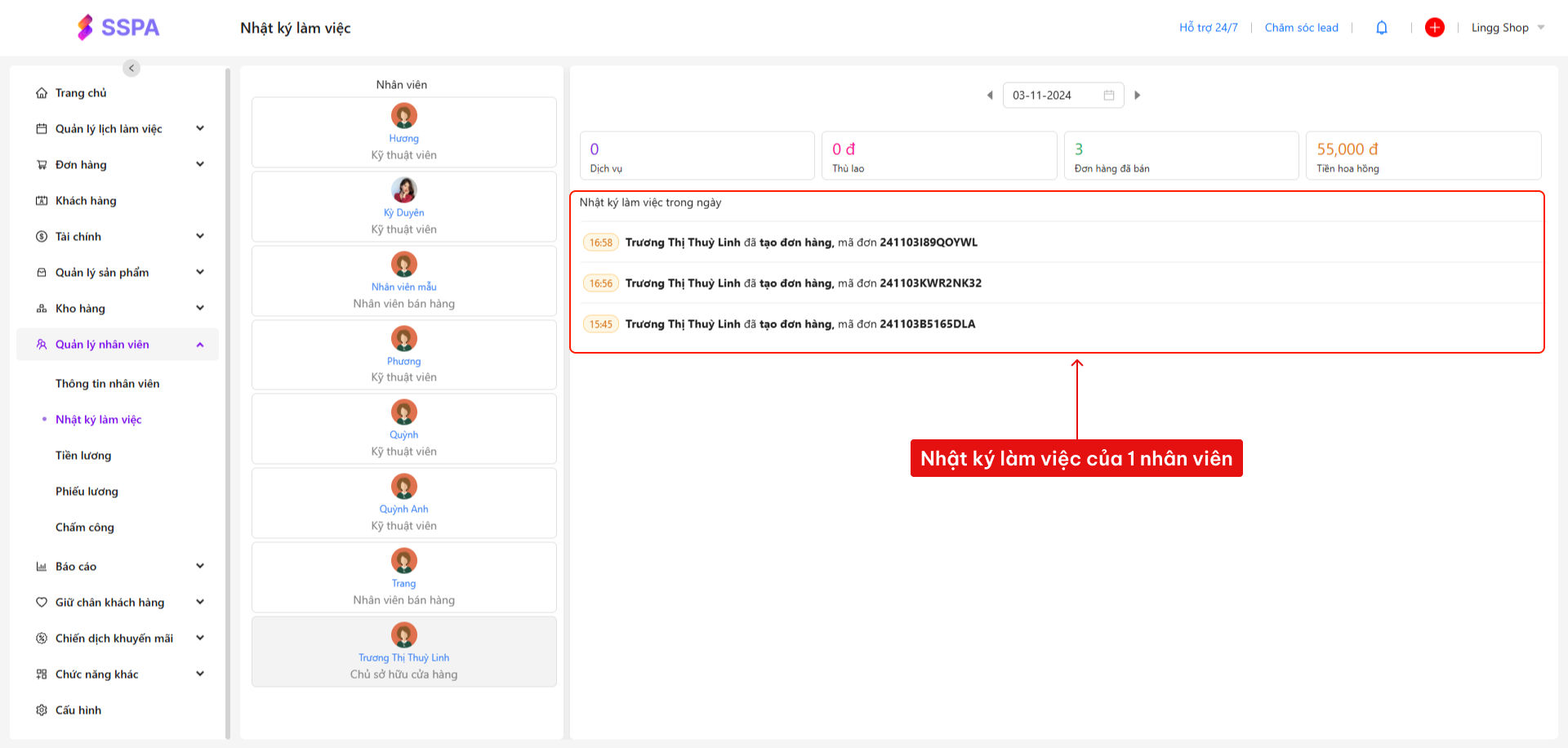This screenshot has height=748, width=1568.
Task: Open the calendar picker icon
Action: click(x=1109, y=96)
